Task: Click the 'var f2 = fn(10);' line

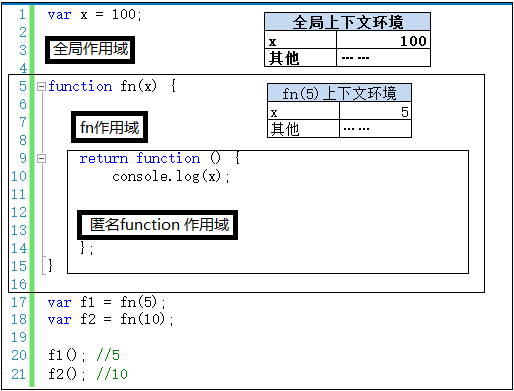Action: (x=111, y=319)
